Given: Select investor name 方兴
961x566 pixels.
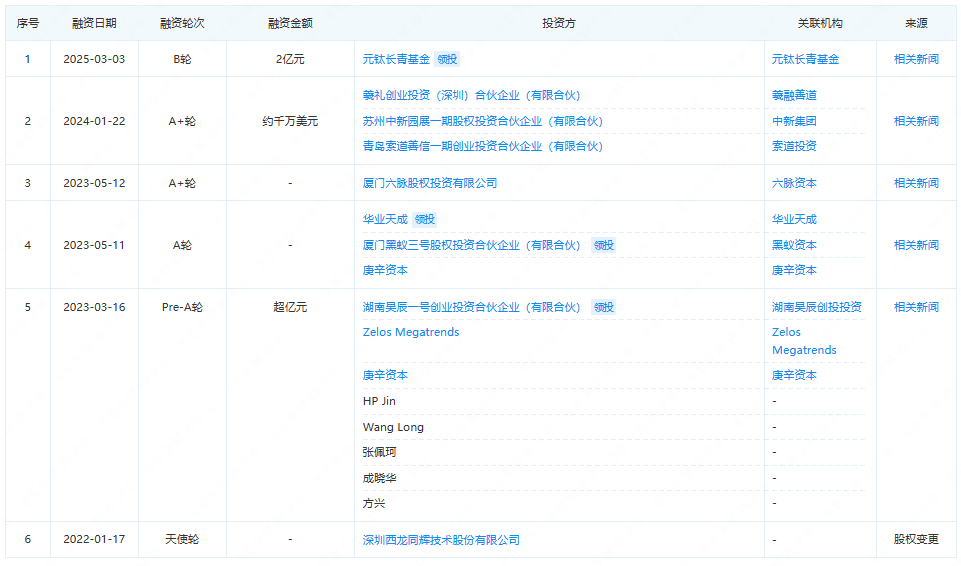Looking at the screenshot, I should (x=374, y=504).
